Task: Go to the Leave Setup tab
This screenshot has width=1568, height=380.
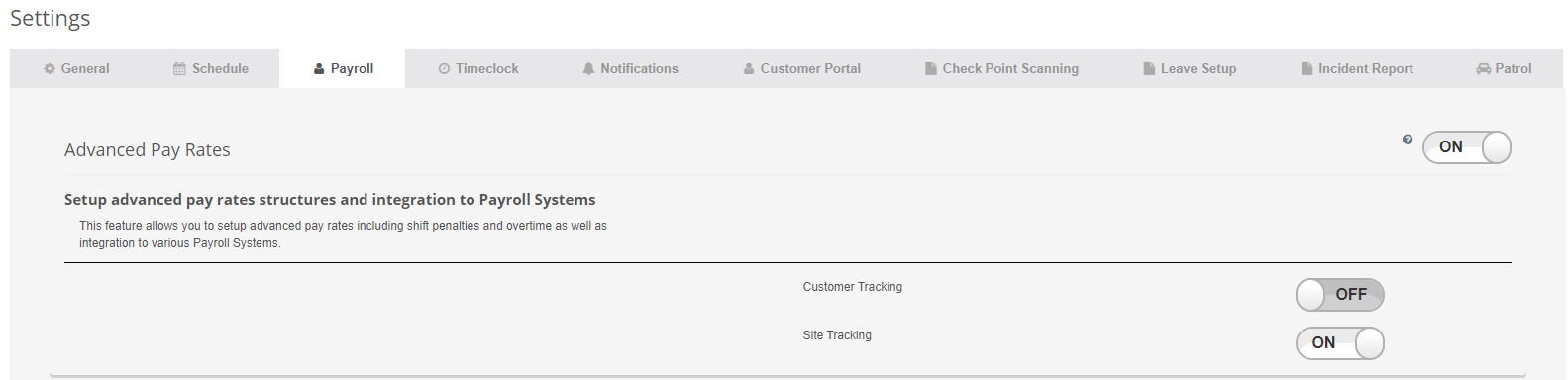Action: [1190, 69]
